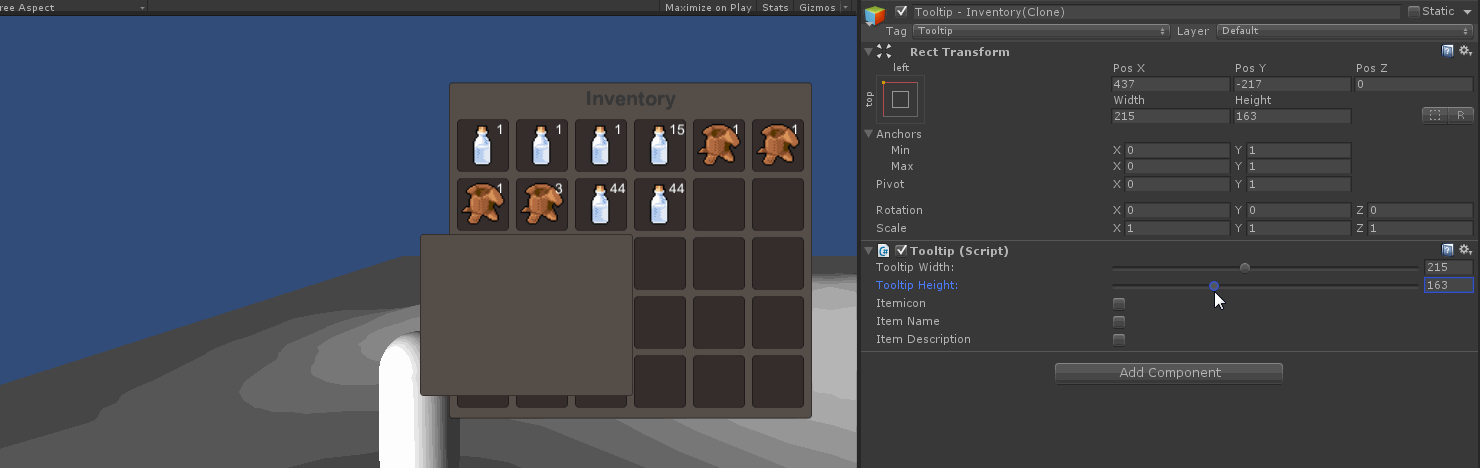Enable the Item Description checkbox
The image size is (1480, 468).
[1119, 339]
